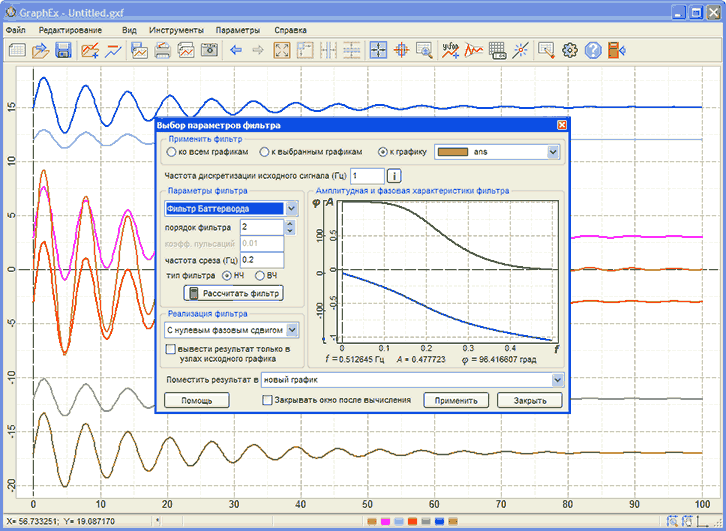Open file using the folder toolbar icon
The width and height of the screenshot is (726, 531).
[x=40, y=50]
